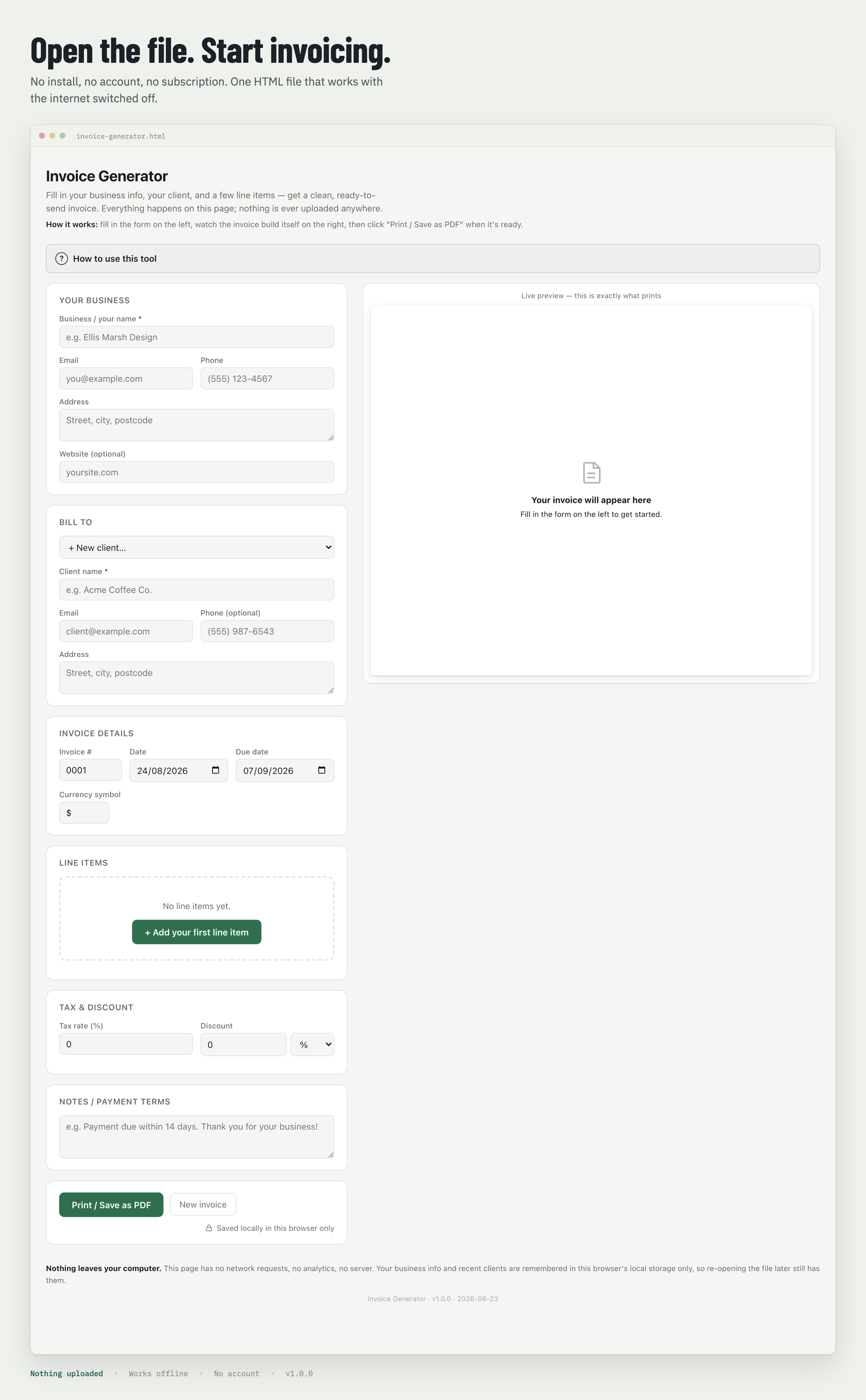The image size is (866, 1400).
Task: Click the BILL TO section heading
Action: tap(76, 522)
